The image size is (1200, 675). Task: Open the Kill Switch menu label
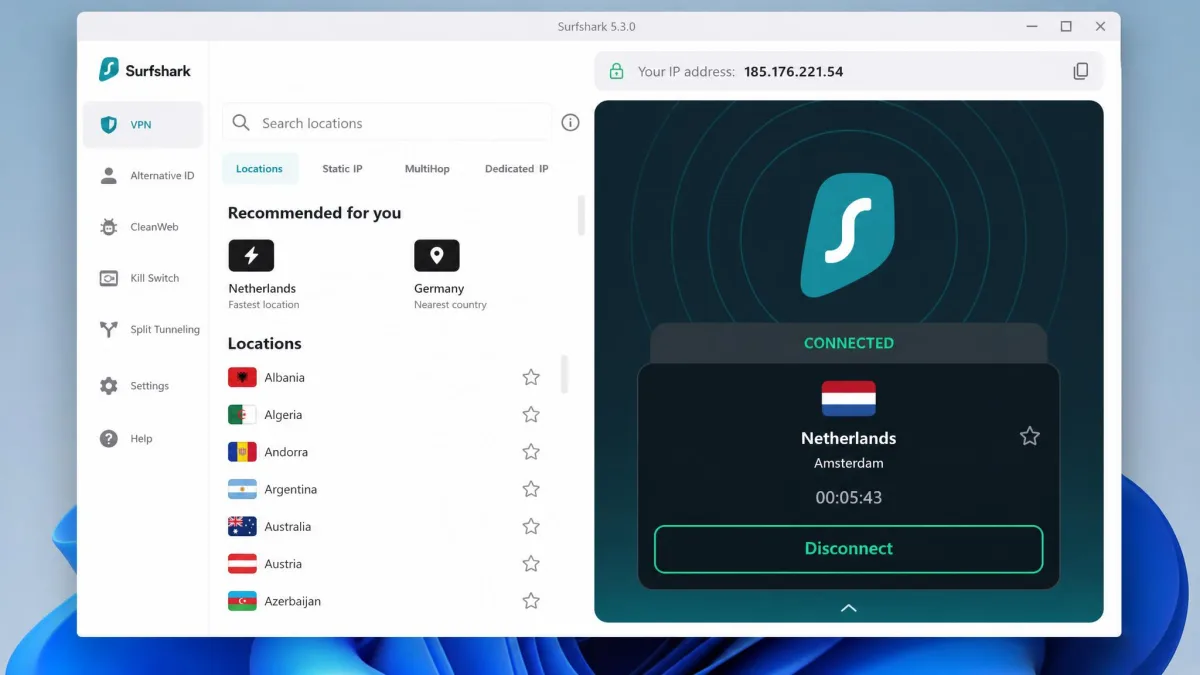tap(155, 278)
